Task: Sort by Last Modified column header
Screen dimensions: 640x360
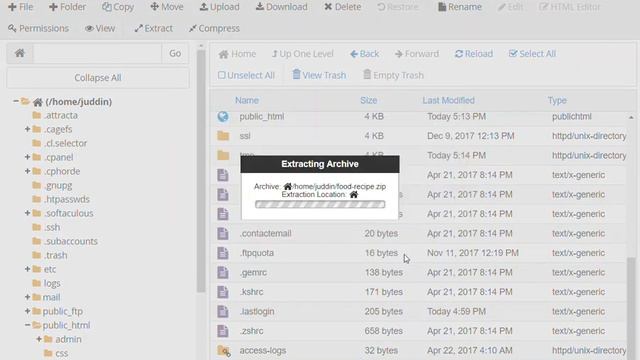Action: pos(448,100)
